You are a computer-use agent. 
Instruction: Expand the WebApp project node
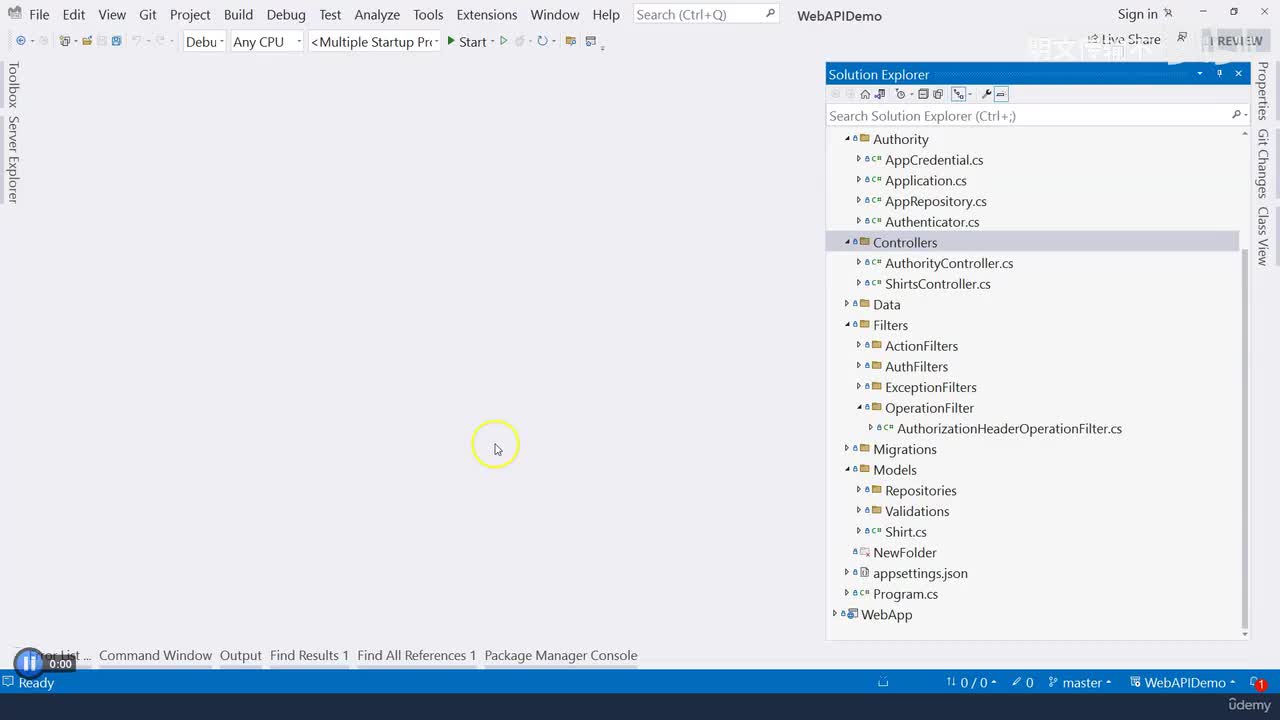[836, 614]
